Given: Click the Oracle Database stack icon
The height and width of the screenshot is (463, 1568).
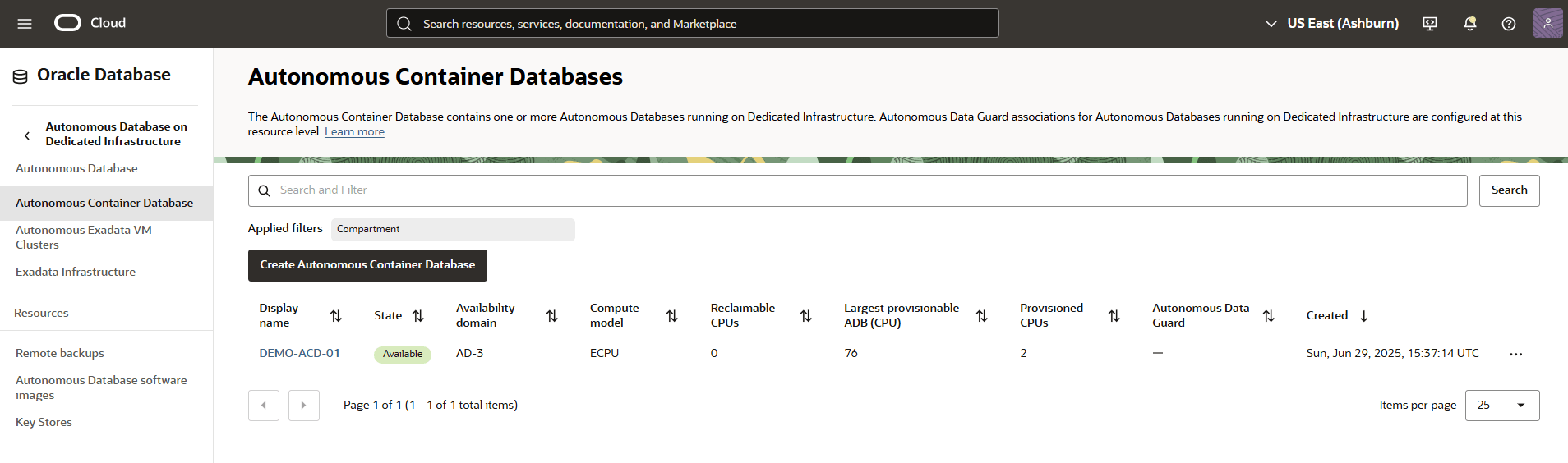Looking at the screenshot, I should coord(21,76).
